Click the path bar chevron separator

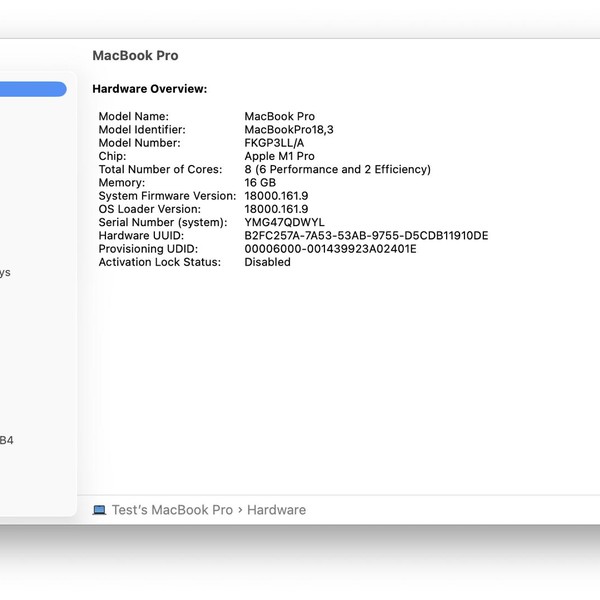pos(240,510)
